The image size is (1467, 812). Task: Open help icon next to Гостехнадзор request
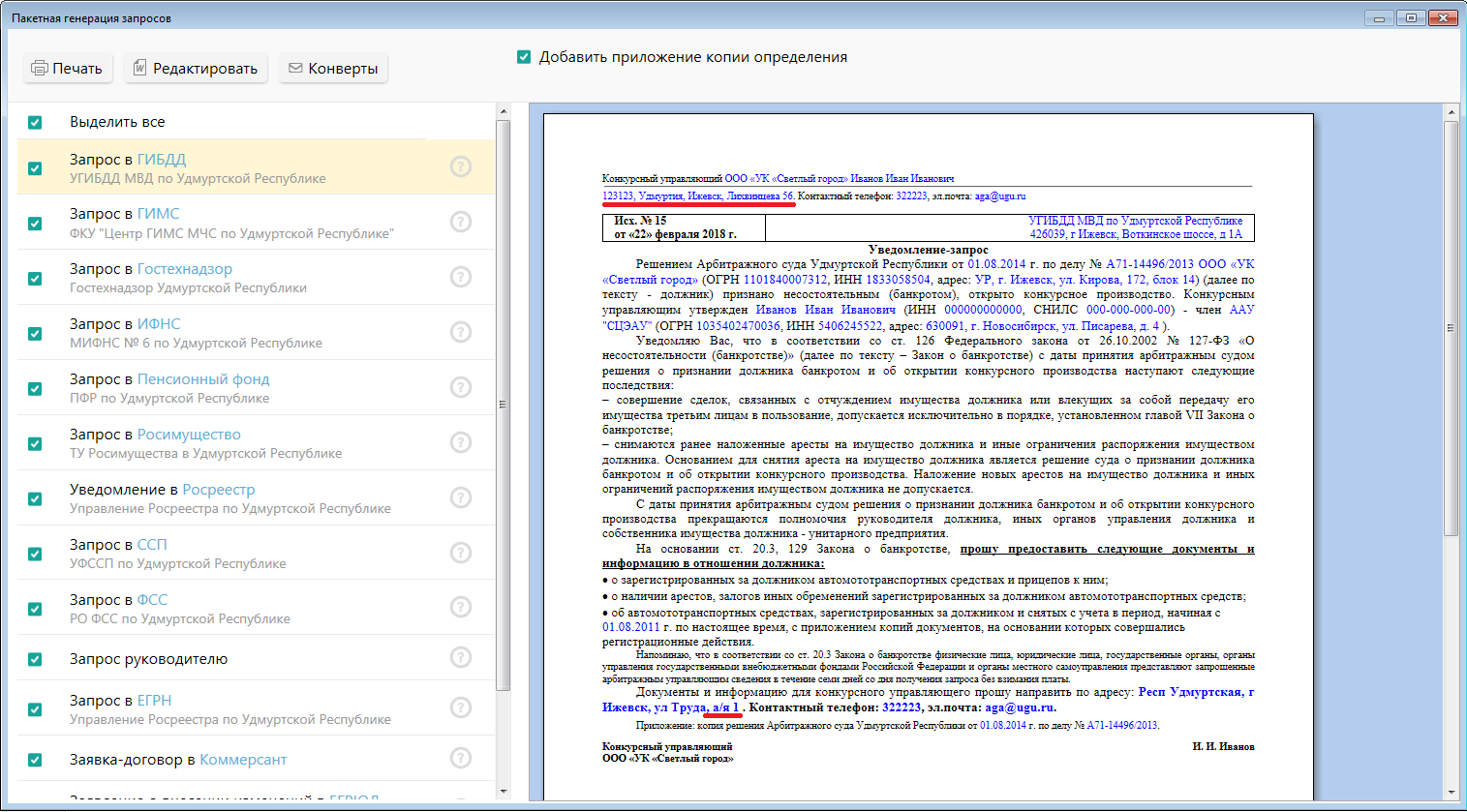click(x=461, y=277)
